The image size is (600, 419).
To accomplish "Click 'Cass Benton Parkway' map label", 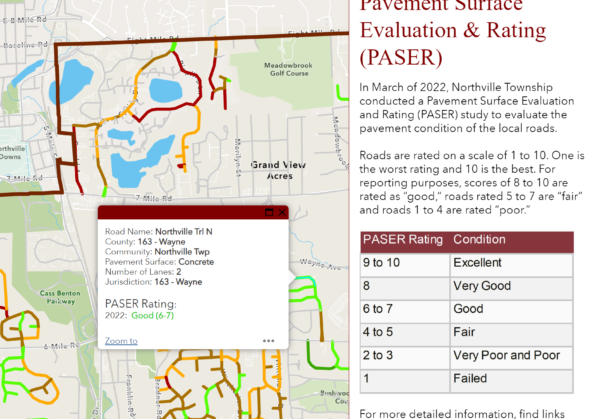I will tap(60, 297).
